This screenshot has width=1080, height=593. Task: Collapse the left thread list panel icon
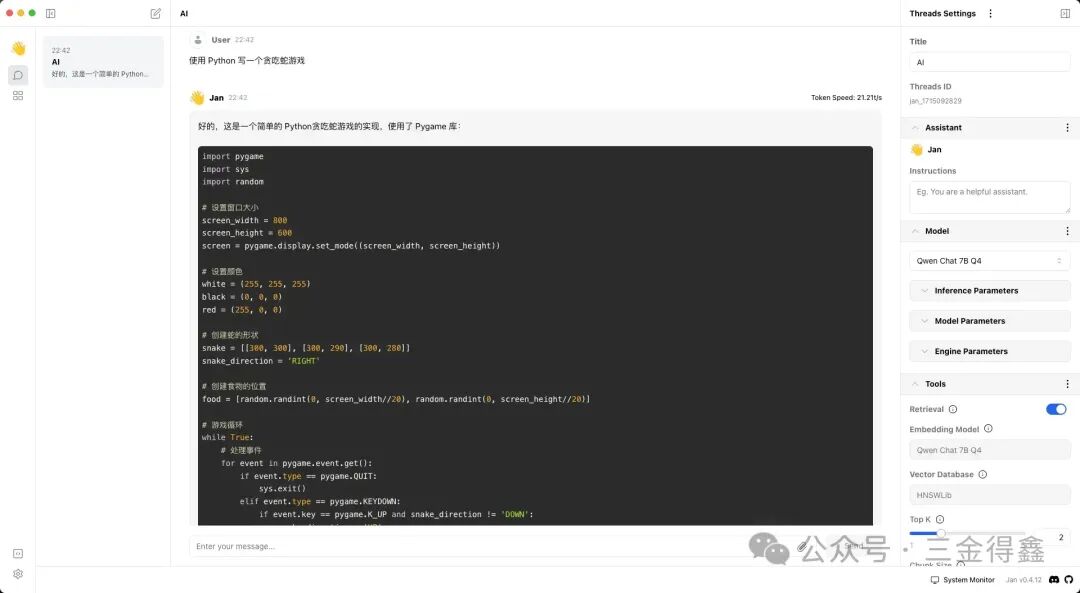coord(50,13)
